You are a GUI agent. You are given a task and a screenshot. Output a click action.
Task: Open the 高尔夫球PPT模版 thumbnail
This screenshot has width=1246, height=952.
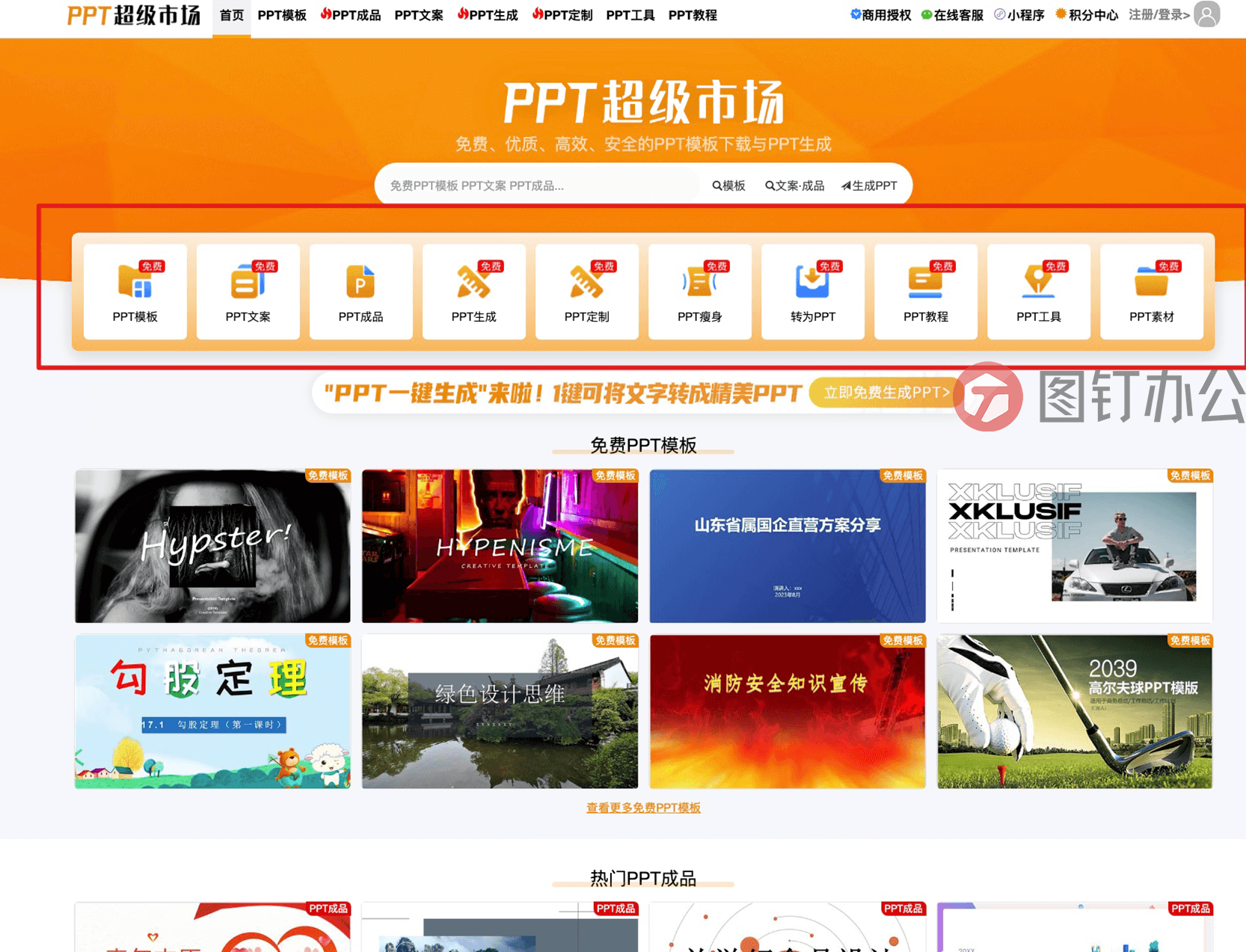point(1075,712)
